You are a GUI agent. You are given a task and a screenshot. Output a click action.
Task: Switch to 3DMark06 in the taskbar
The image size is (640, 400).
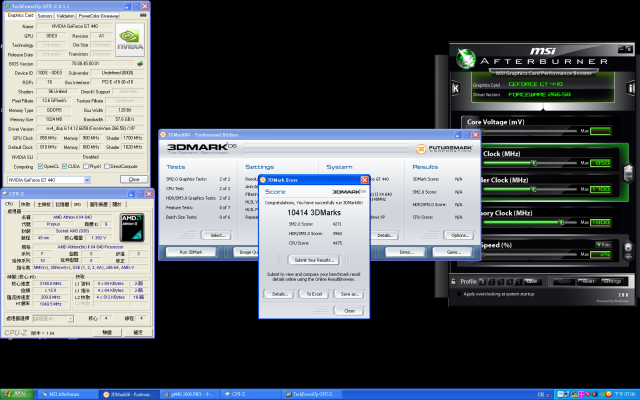pyautogui.click(x=129, y=394)
